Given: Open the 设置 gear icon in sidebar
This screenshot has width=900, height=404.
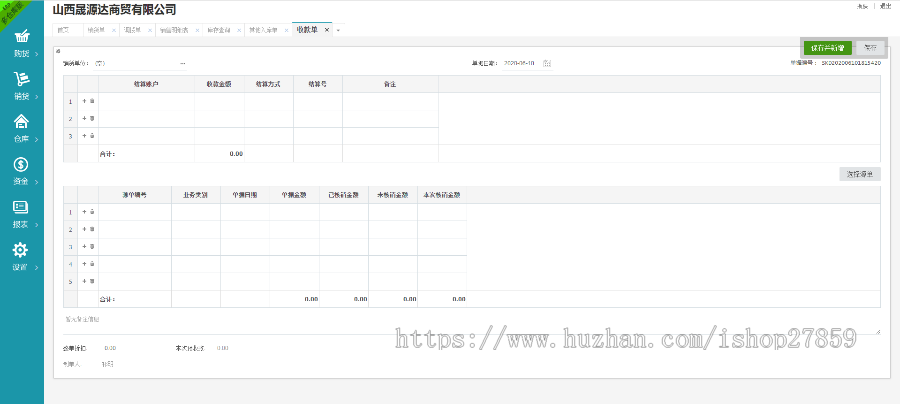Looking at the screenshot, I should tap(21, 250).
